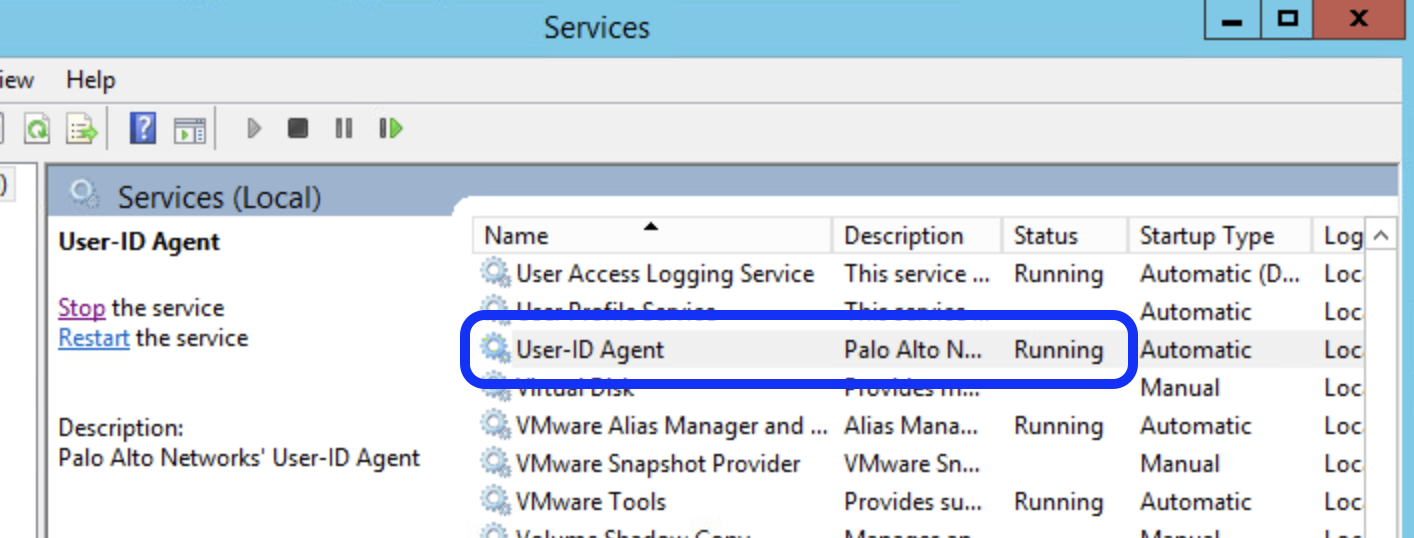Select the VMware Tools service
Viewport: 1414px width, 538px height.
[591, 502]
